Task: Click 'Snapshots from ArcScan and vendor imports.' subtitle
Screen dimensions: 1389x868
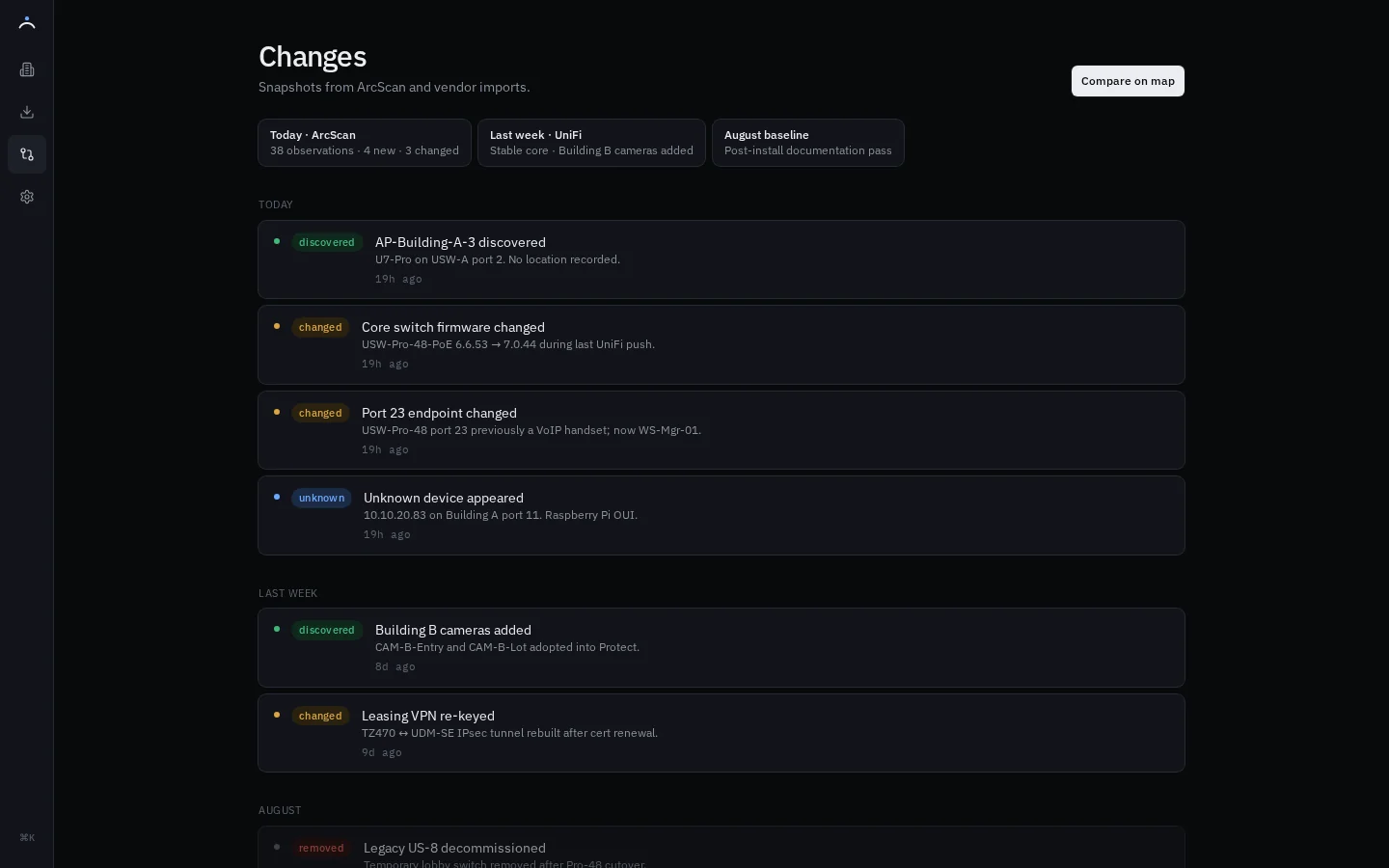Action: (395, 87)
